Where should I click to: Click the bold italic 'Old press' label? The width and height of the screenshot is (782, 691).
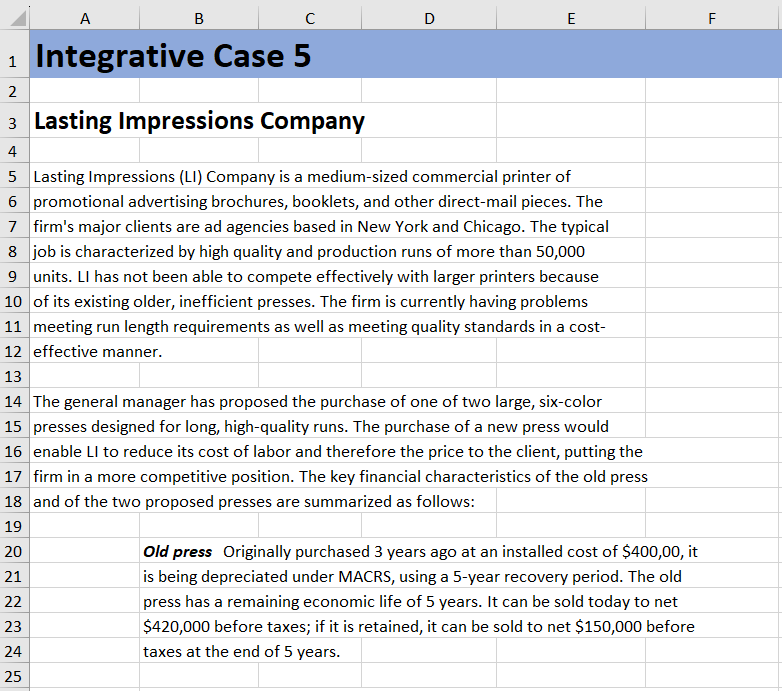pos(178,551)
